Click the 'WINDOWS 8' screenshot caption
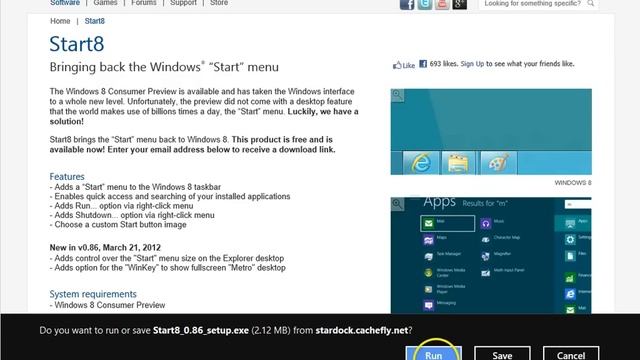 (x=573, y=183)
